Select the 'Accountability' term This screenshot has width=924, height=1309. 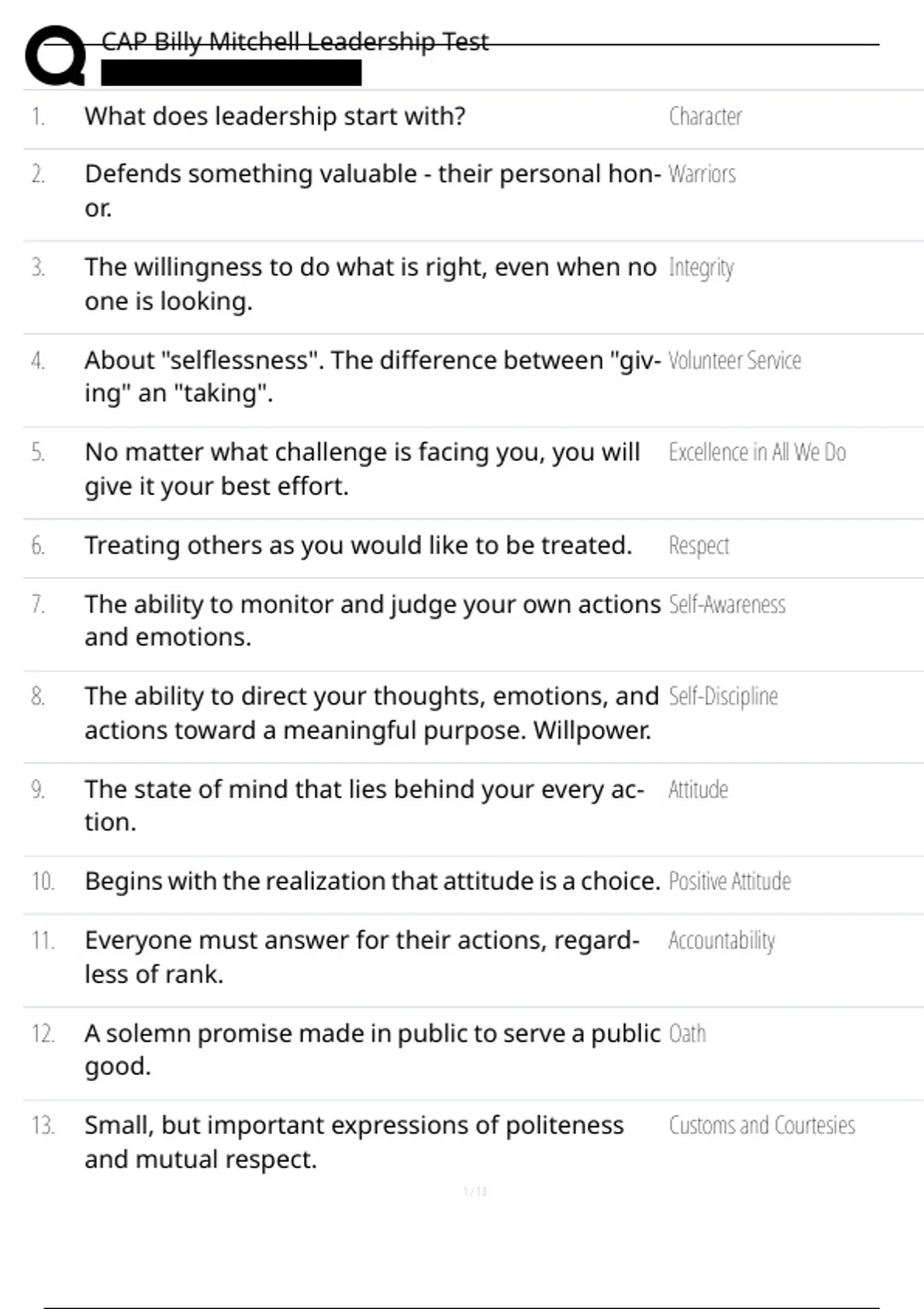pyautogui.click(x=721, y=940)
